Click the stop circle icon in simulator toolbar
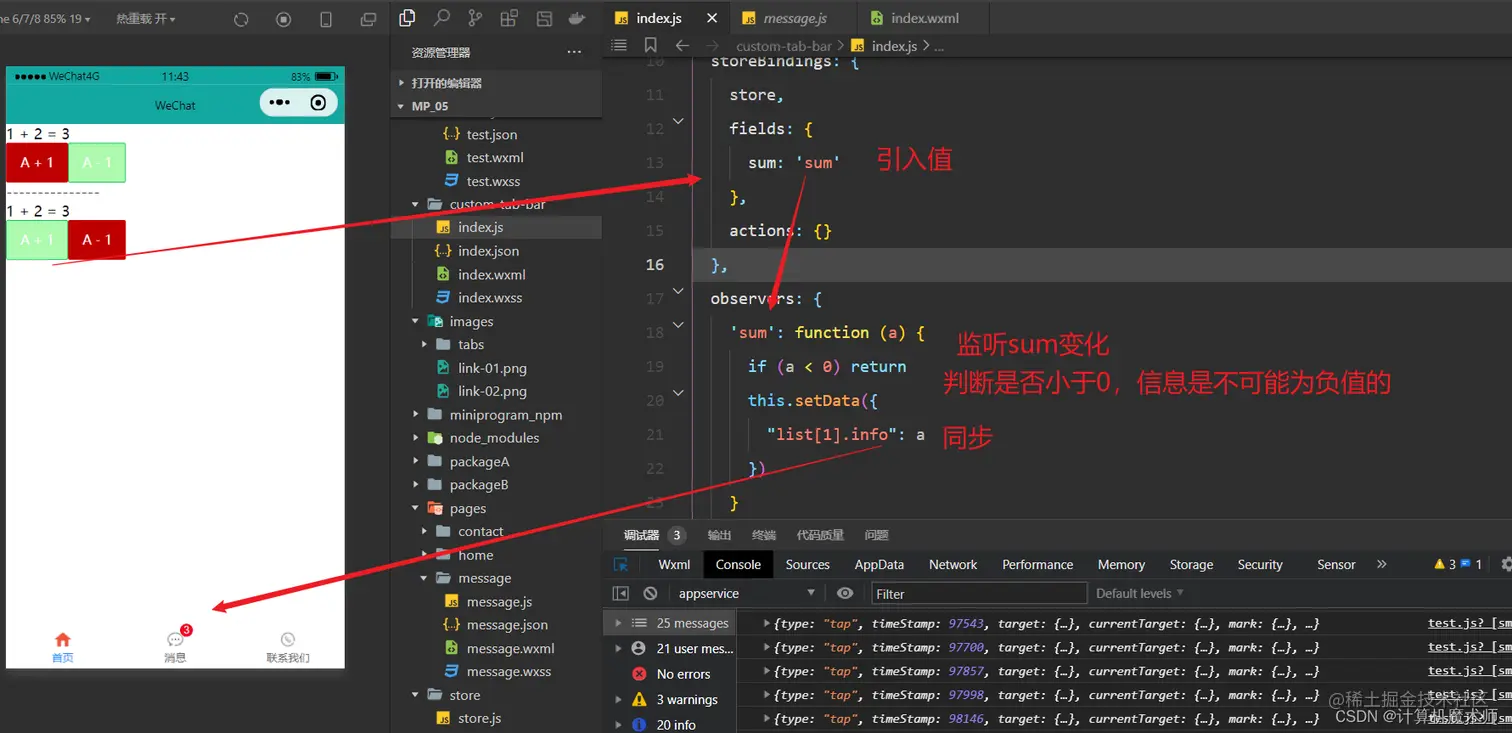Image resolution: width=1512 pixels, height=733 pixels. click(x=283, y=19)
